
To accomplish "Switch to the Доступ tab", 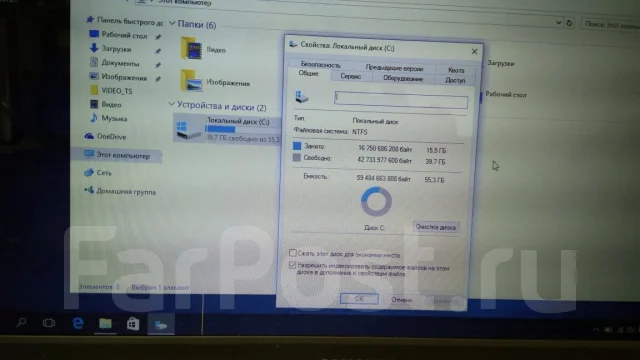I will coord(455,80).
